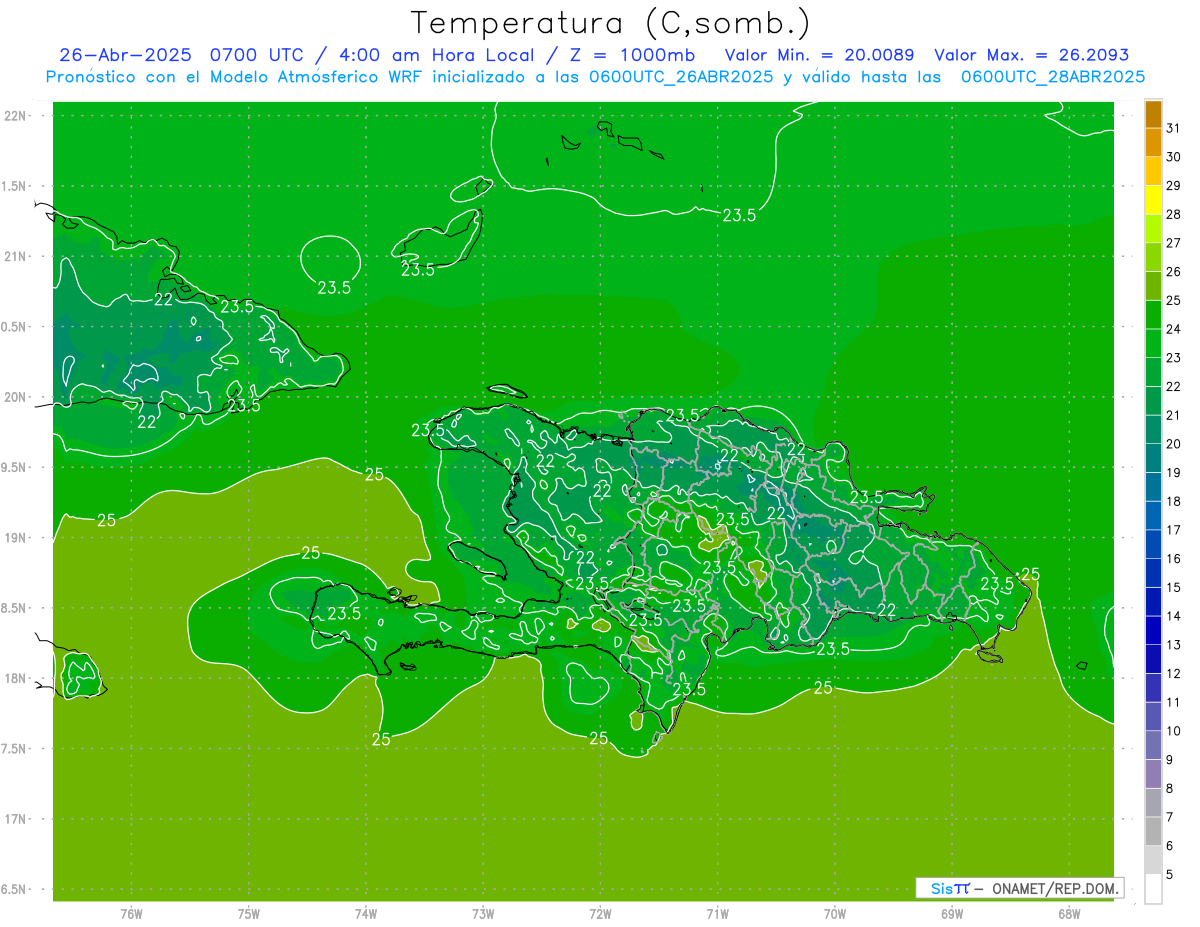
Task: Click the brown-orange swatch above legend value 31
Action: (x=1153, y=114)
